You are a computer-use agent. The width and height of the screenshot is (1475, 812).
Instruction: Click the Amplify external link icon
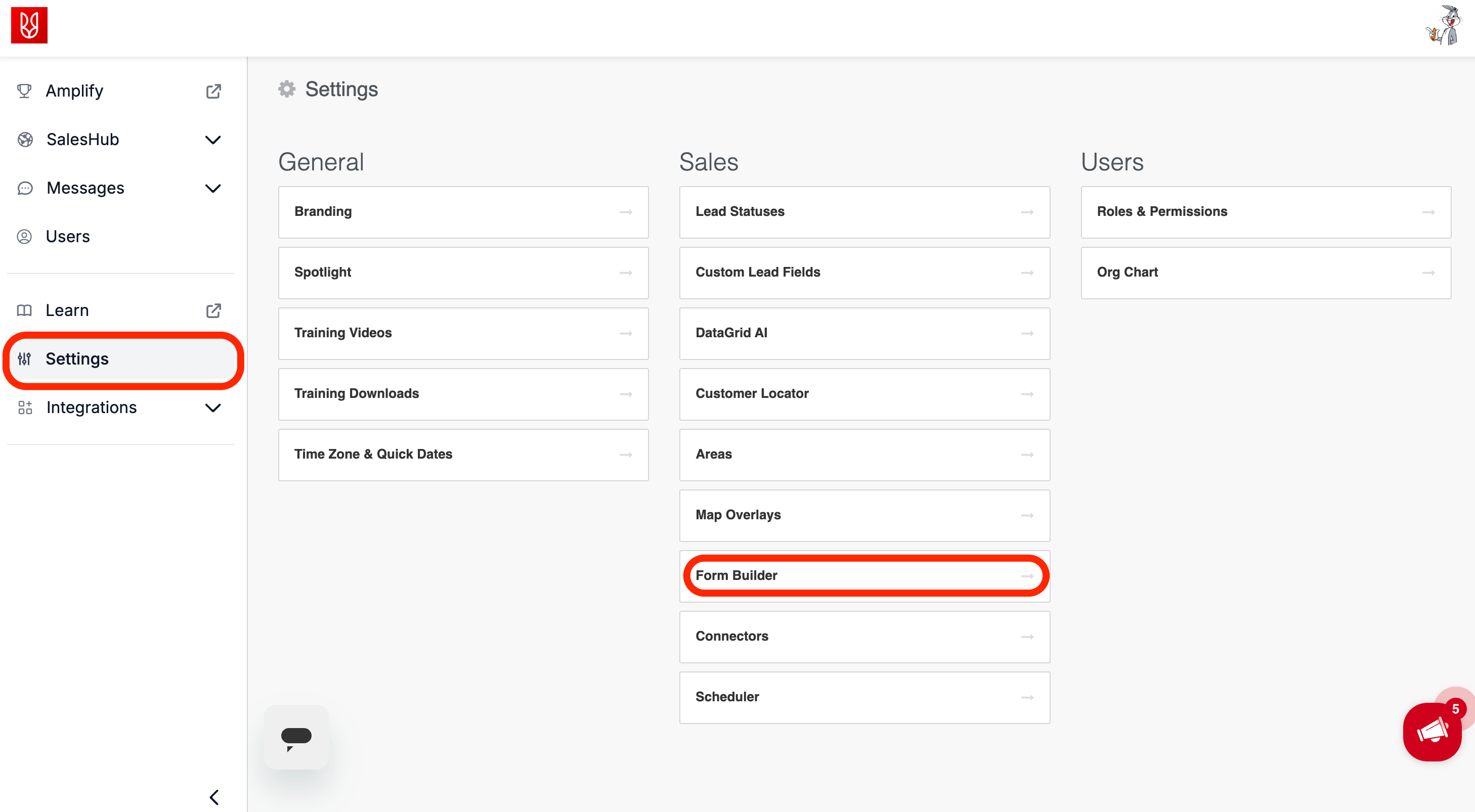(x=213, y=91)
